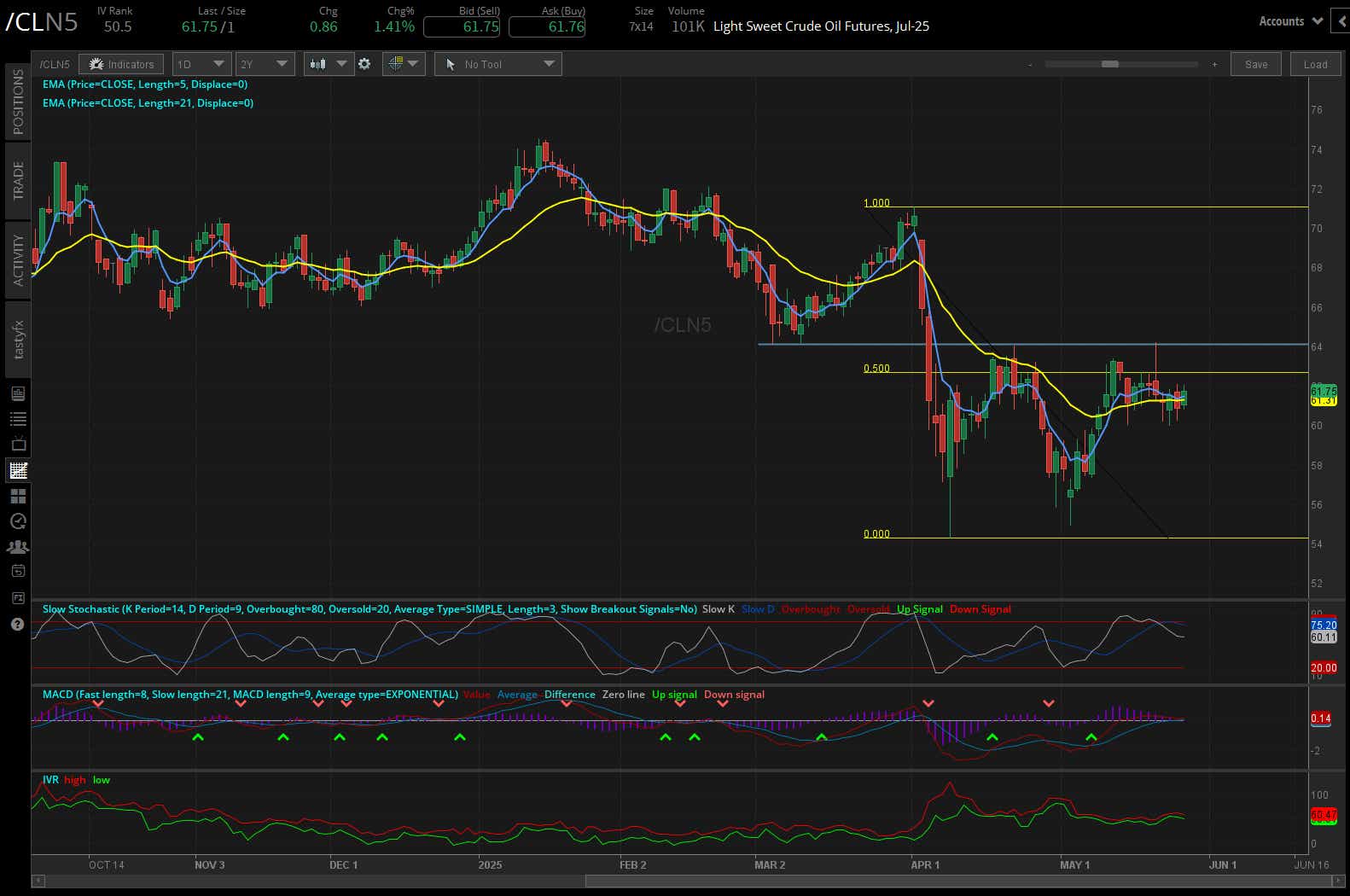Screen dimensions: 1350x896
Task: Open the candlestick chart type dropdown
Action: [x=329, y=64]
